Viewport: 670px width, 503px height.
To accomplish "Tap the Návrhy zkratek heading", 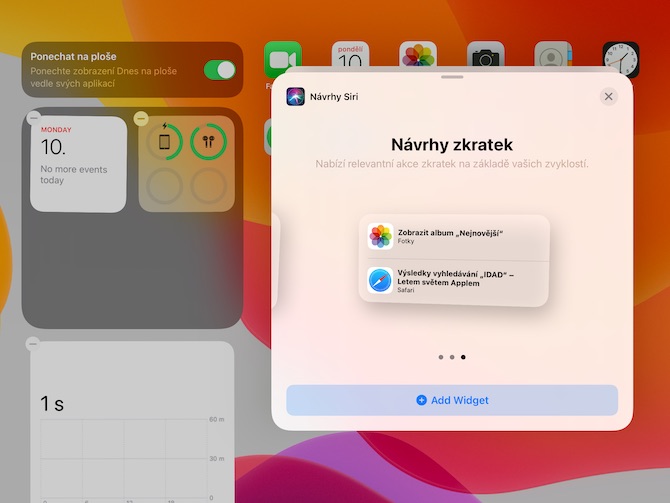I will click(x=452, y=145).
